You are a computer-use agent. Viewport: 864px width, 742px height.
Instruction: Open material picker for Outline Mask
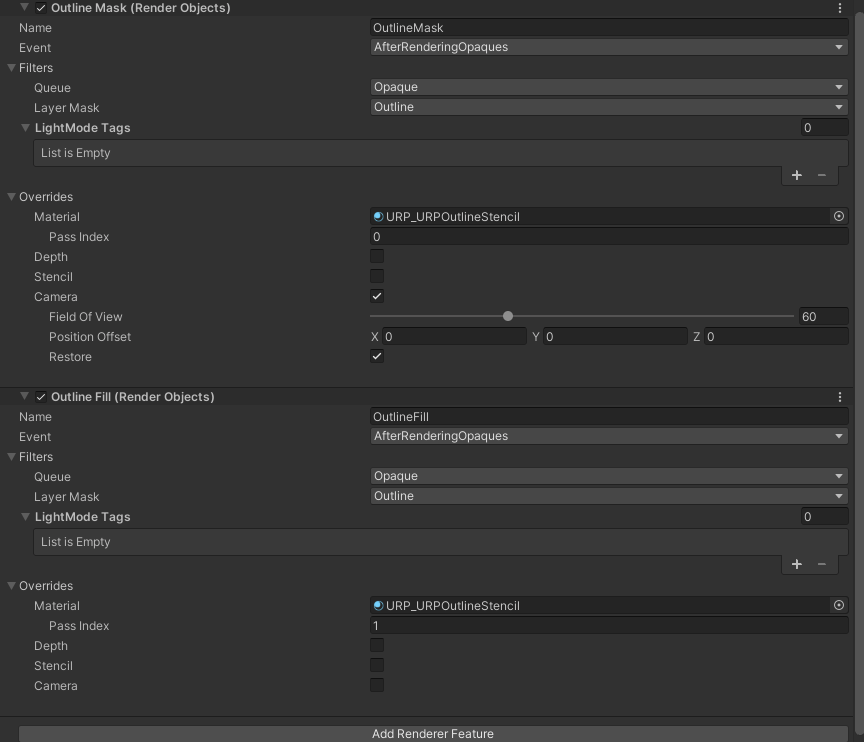(x=838, y=216)
